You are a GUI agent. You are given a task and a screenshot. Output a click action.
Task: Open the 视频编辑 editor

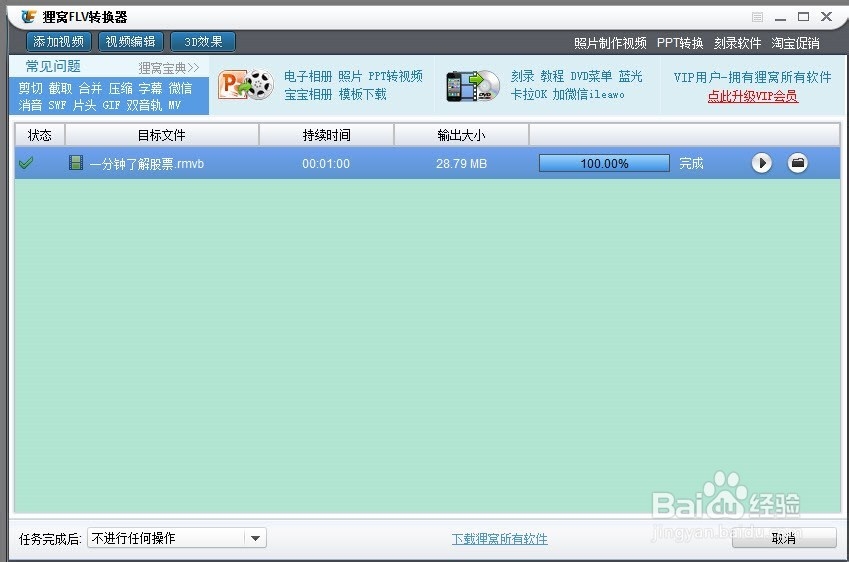click(x=130, y=42)
